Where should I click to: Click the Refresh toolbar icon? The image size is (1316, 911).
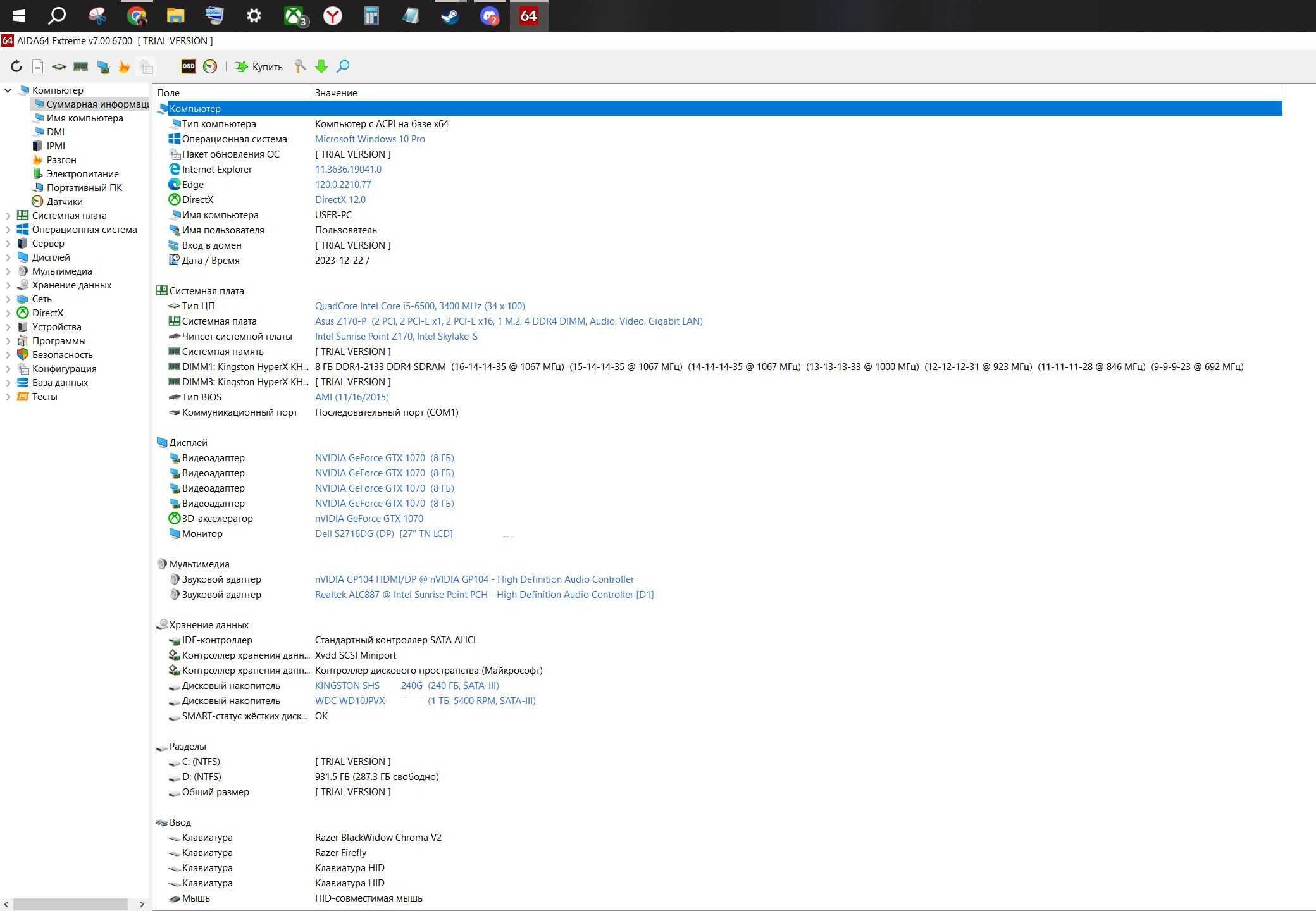point(16,66)
